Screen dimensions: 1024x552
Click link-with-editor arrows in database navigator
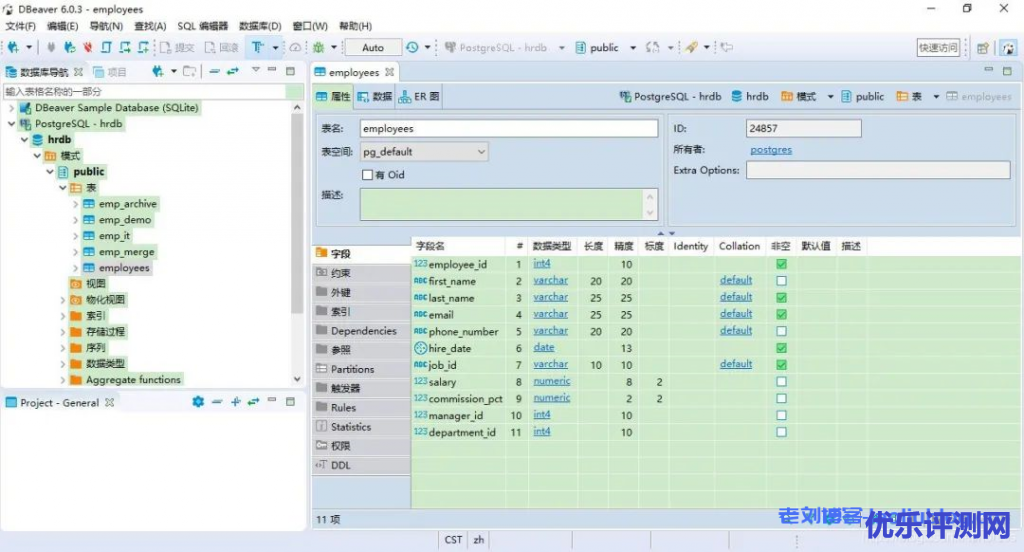[x=233, y=71]
